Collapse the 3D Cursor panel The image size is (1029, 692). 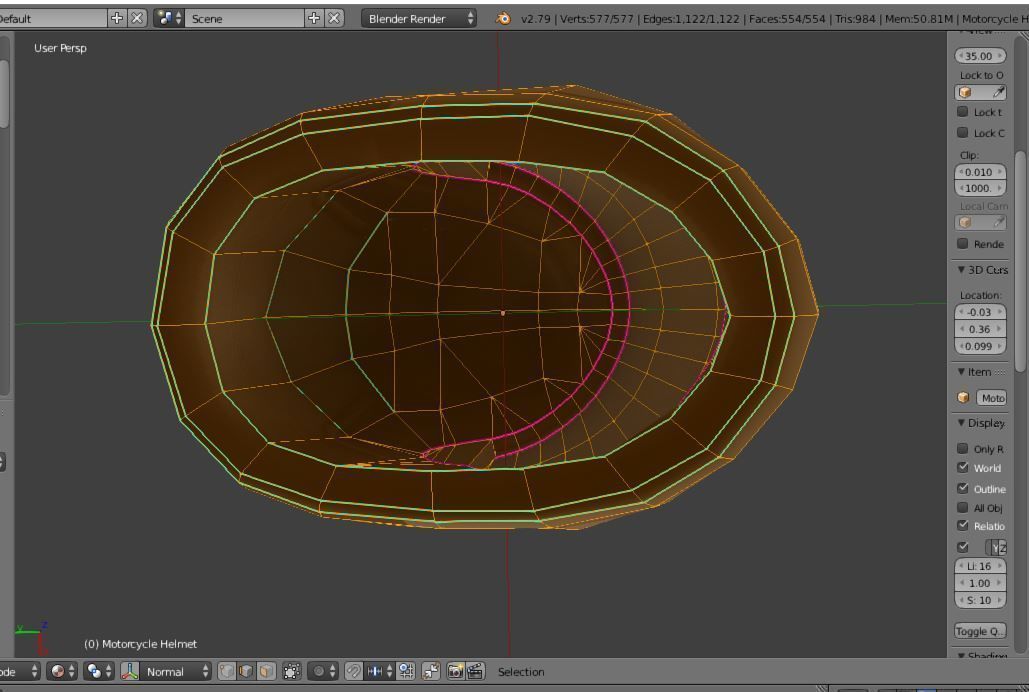(x=982, y=270)
